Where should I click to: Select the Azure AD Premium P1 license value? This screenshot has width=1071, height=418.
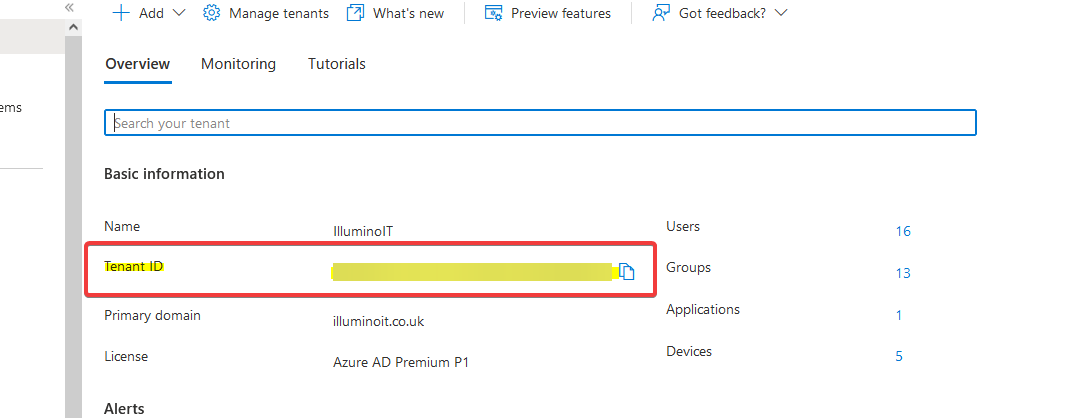pyautogui.click(x=401, y=363)
